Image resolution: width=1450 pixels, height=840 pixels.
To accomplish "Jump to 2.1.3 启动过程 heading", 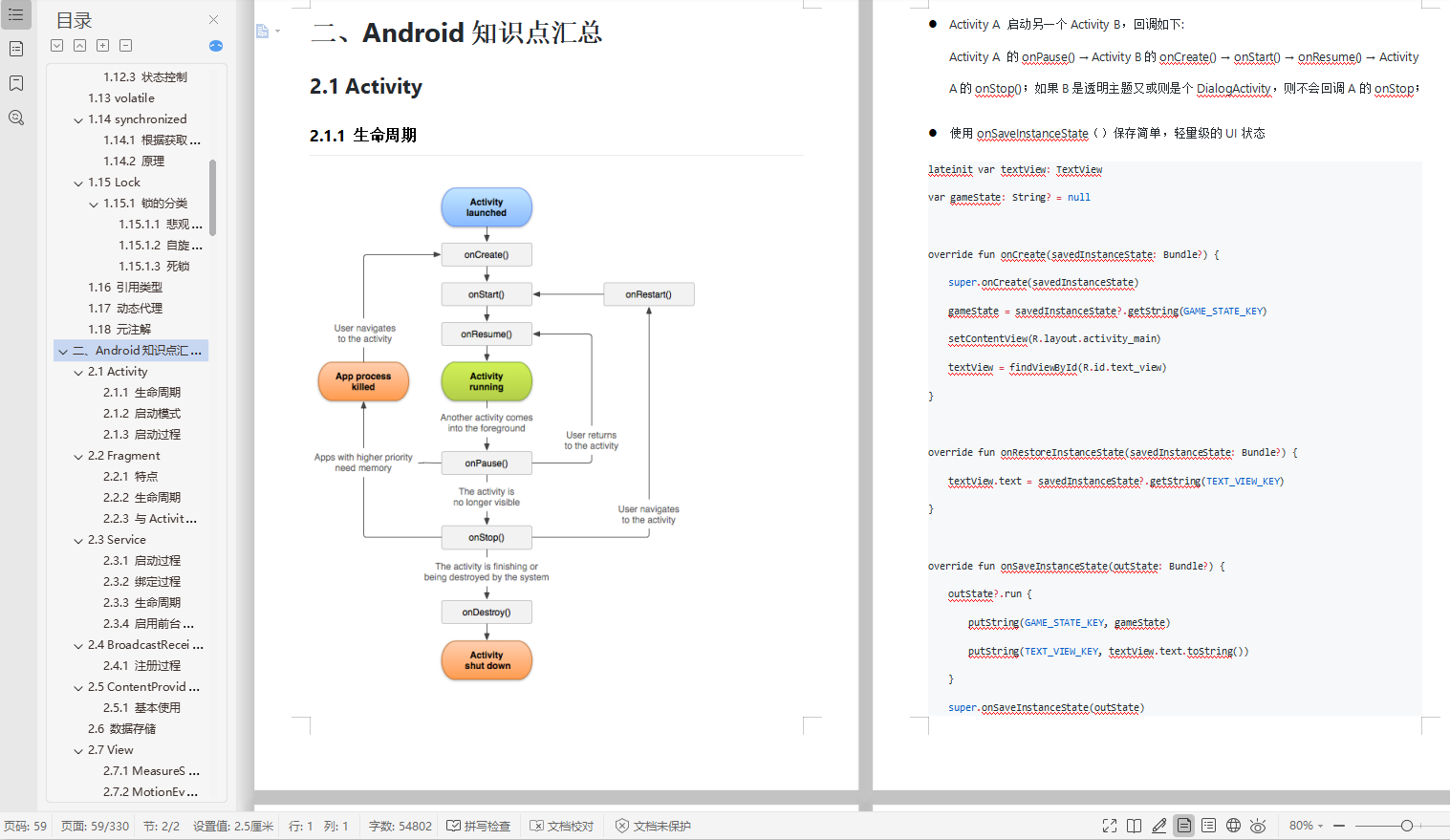I will (x=141, y=435).
